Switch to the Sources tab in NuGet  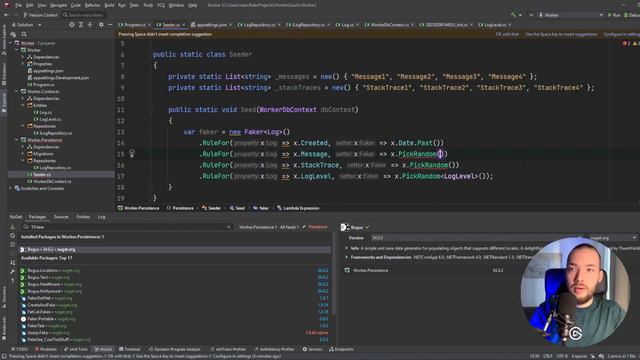coord(61,217)
